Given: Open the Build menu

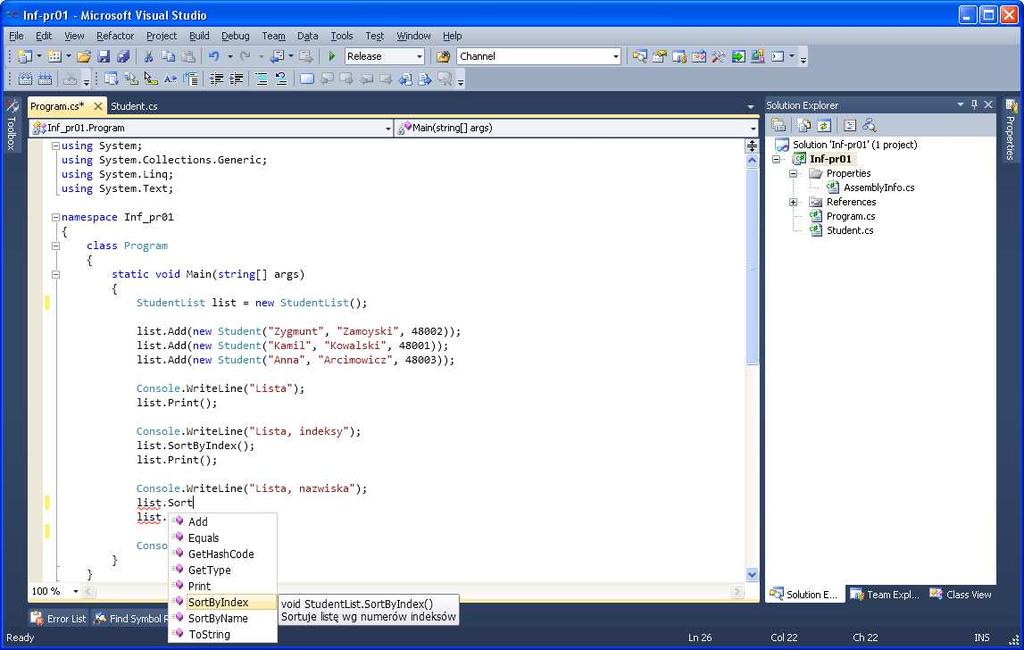Looking at the screenshot, I should (x=199, y=36).
